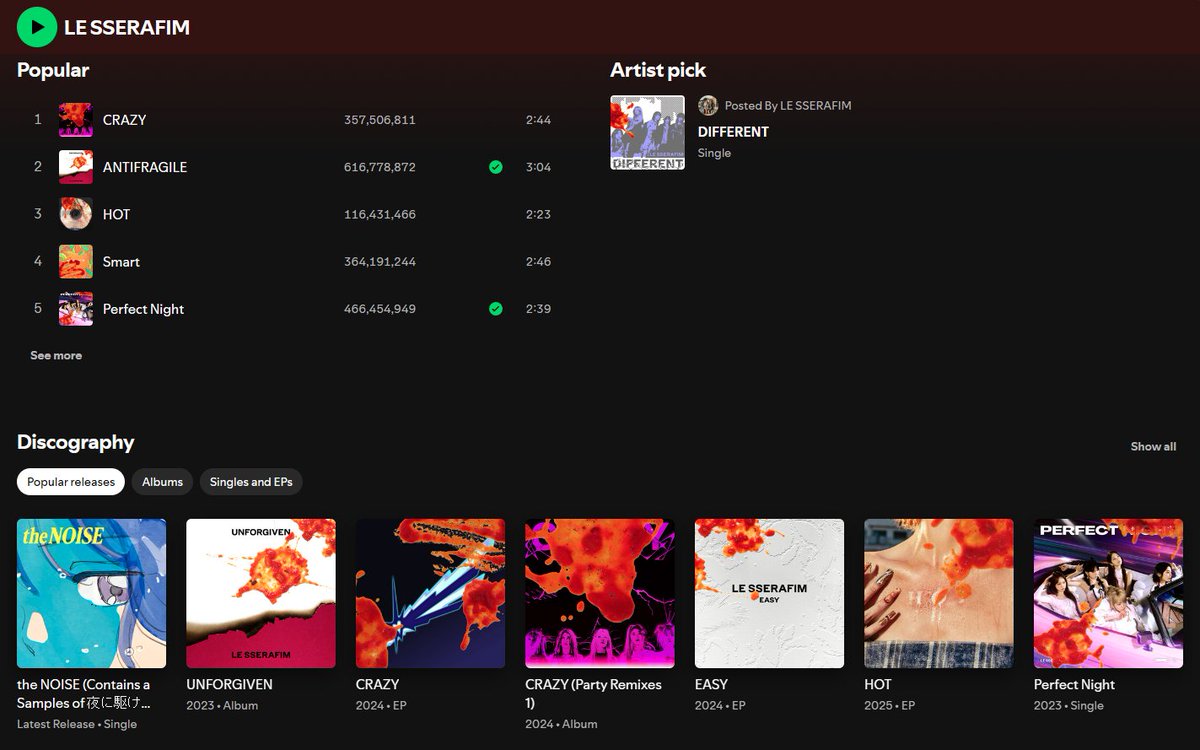1200x750 pixels.
Task: Play LE SSERAFIM with green play button
Action: coord(37,27)
